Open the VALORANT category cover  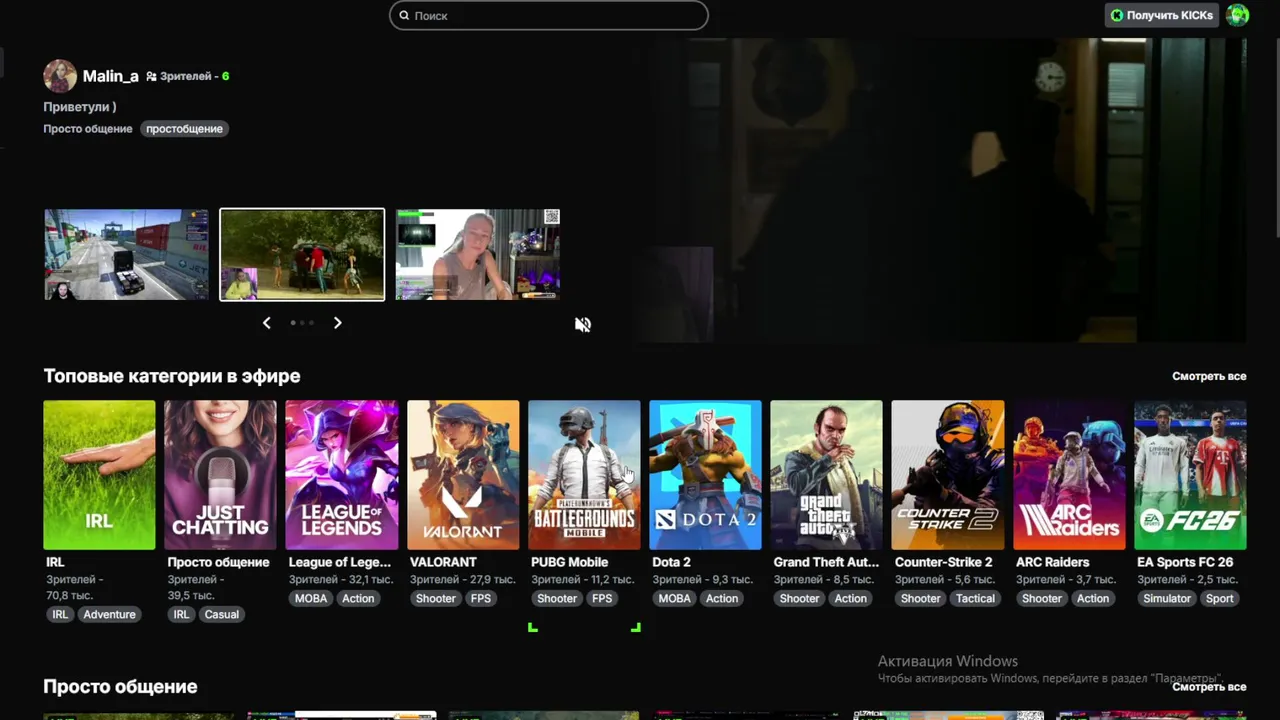coord(463,475)
